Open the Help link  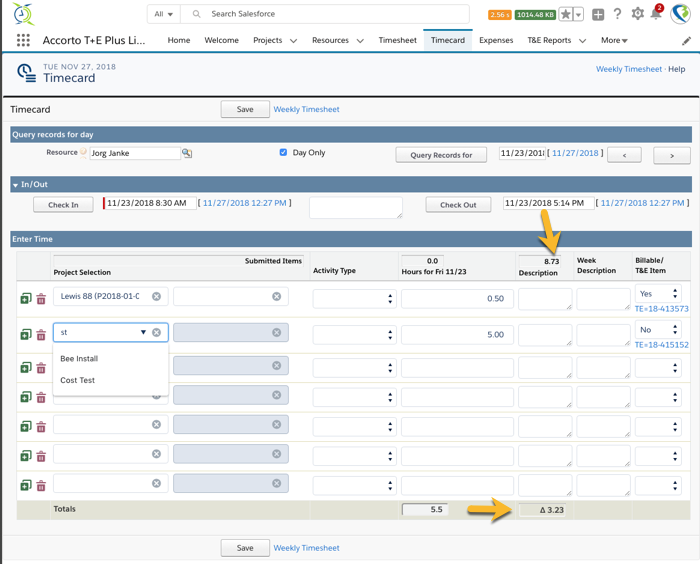pos(676,69)
